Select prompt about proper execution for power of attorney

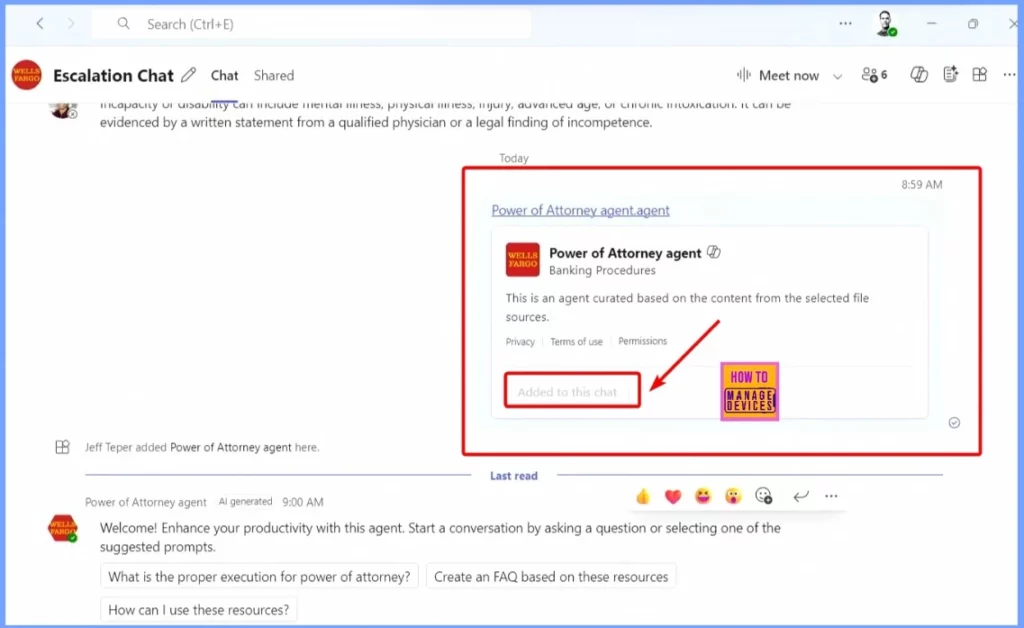[x=259, y=577]
